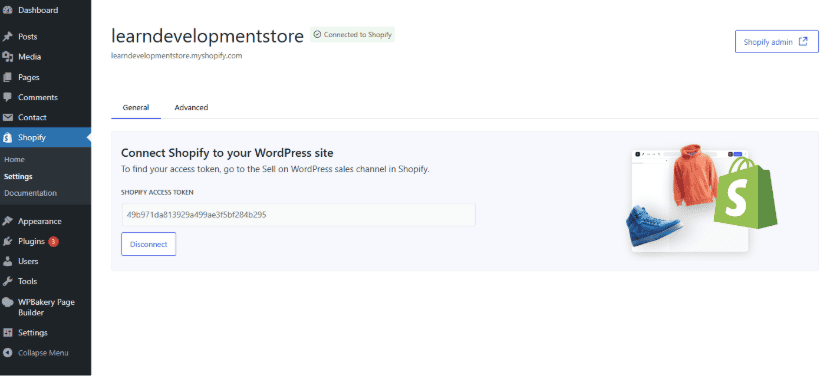Click the Users person icon
This screenshot has width=831, height=378.
coord(7,261)
